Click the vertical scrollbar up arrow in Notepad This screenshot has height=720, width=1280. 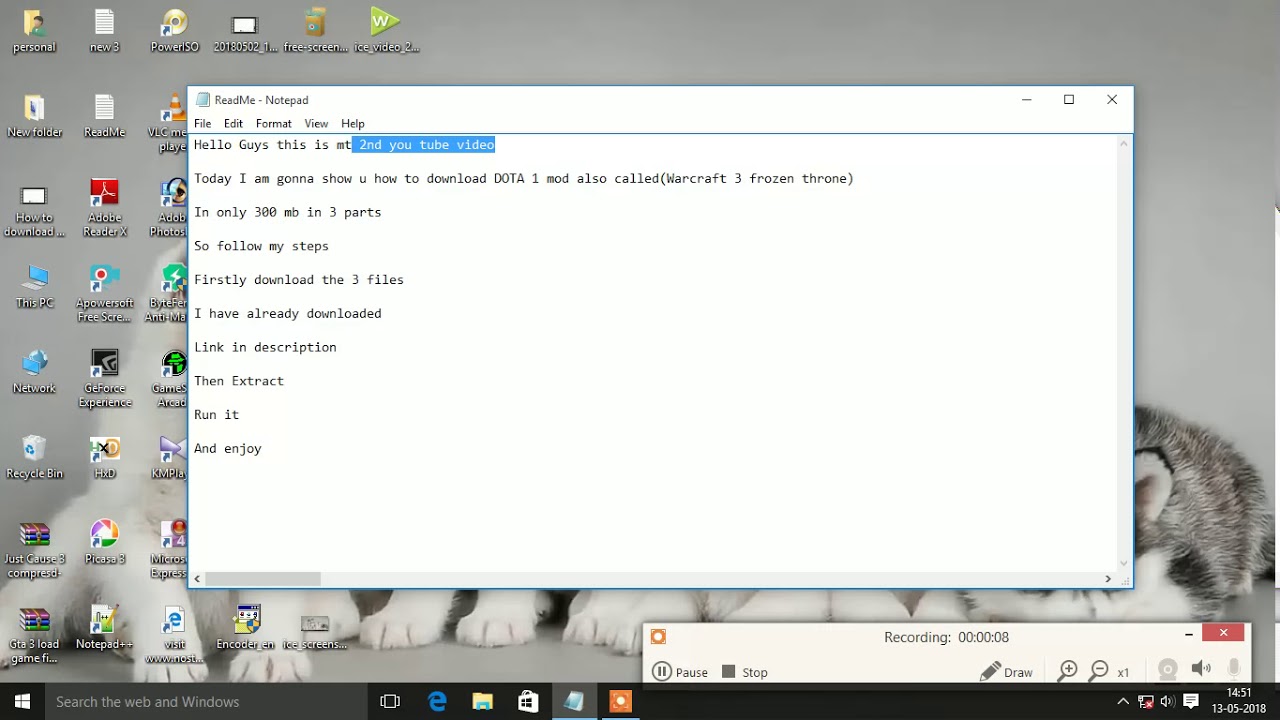(x=1124, y=144)
